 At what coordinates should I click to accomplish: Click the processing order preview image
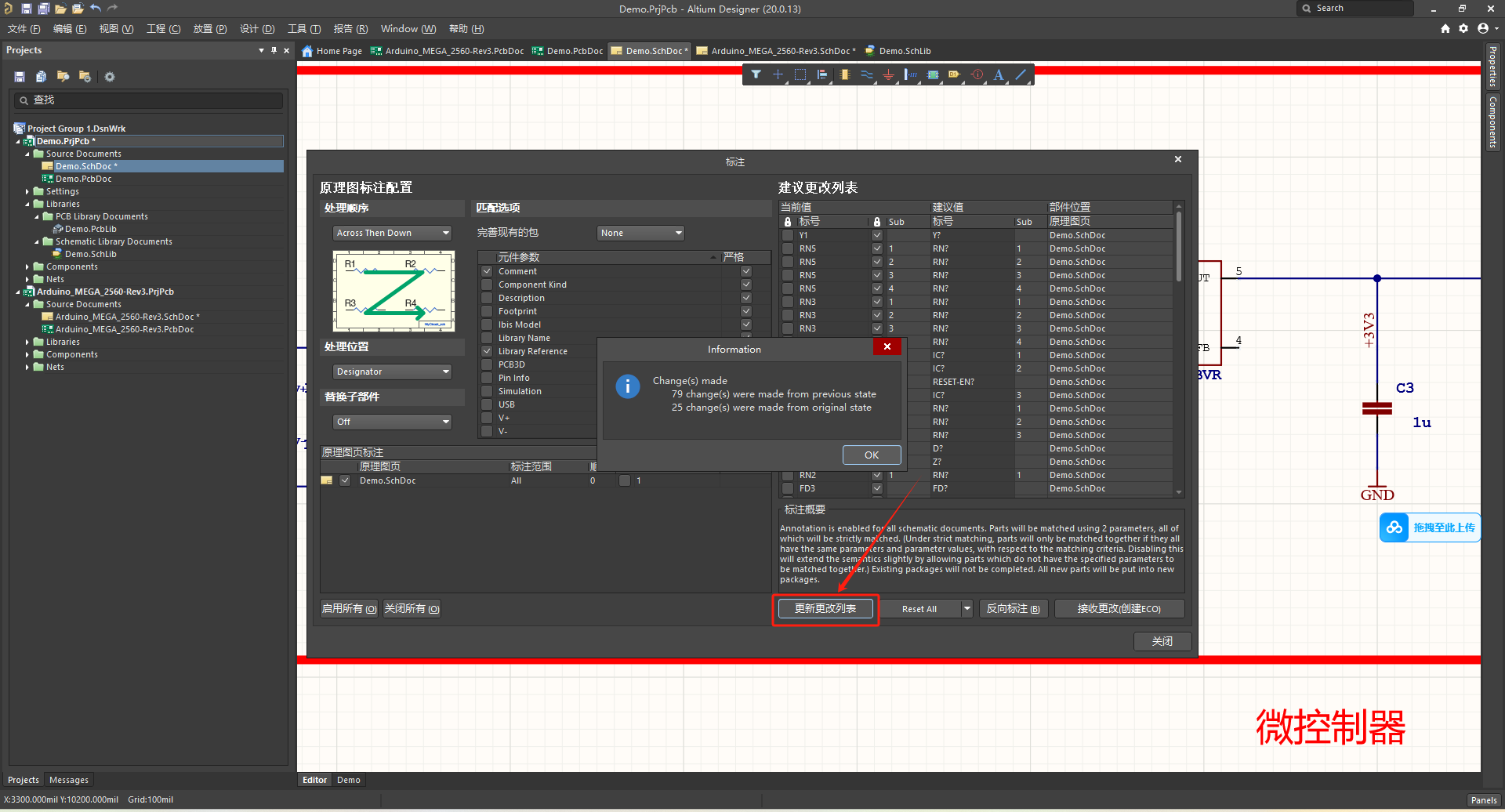(393, 292)
